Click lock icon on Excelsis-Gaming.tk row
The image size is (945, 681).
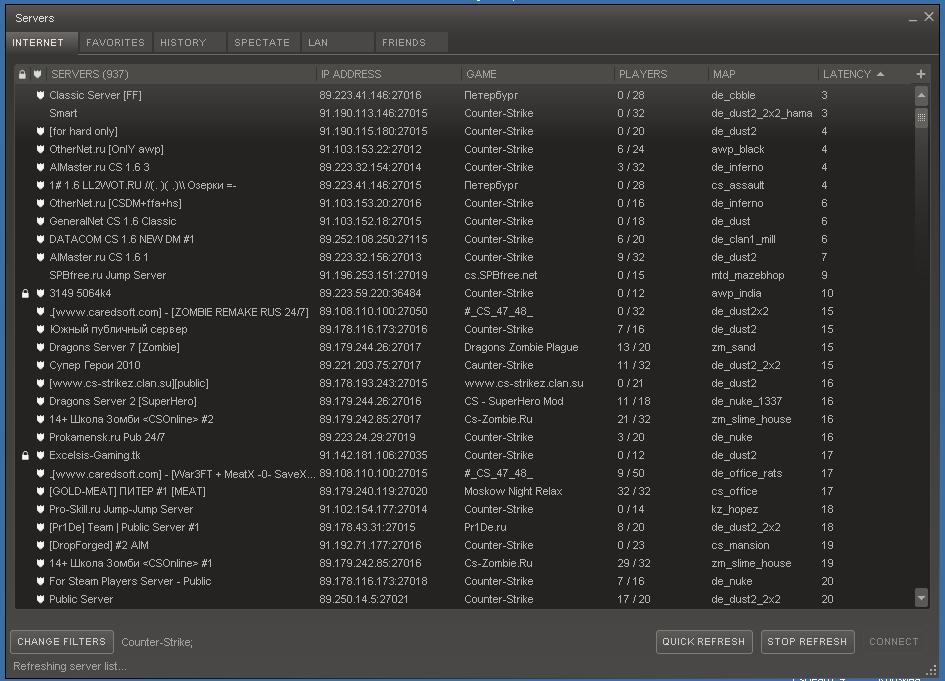25,456
